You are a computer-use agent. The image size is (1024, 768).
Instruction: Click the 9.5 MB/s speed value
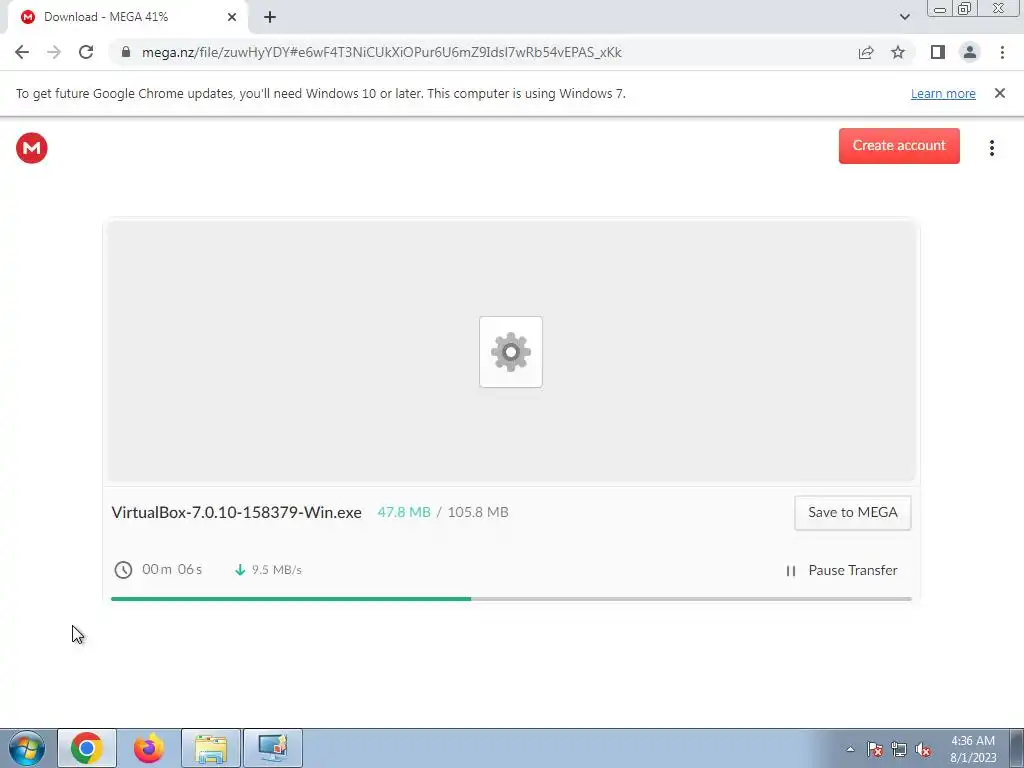click(x=277, y=570)
